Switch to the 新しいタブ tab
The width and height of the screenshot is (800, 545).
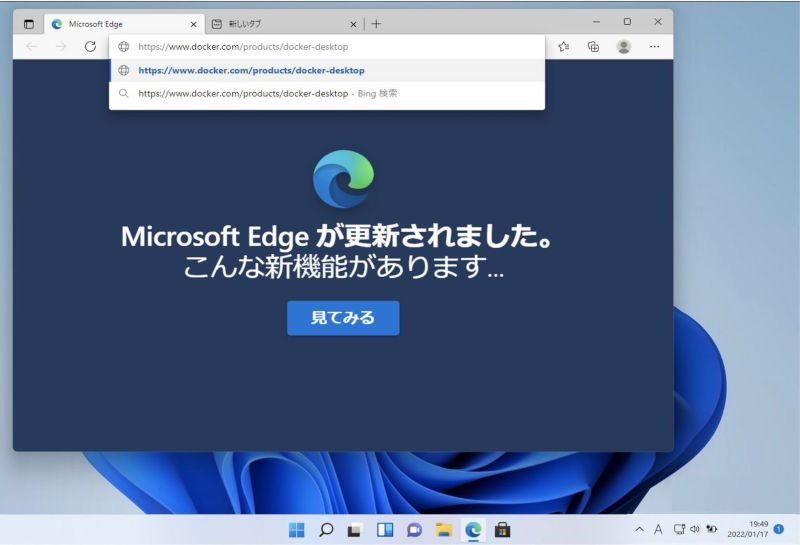tap(284, 24)
